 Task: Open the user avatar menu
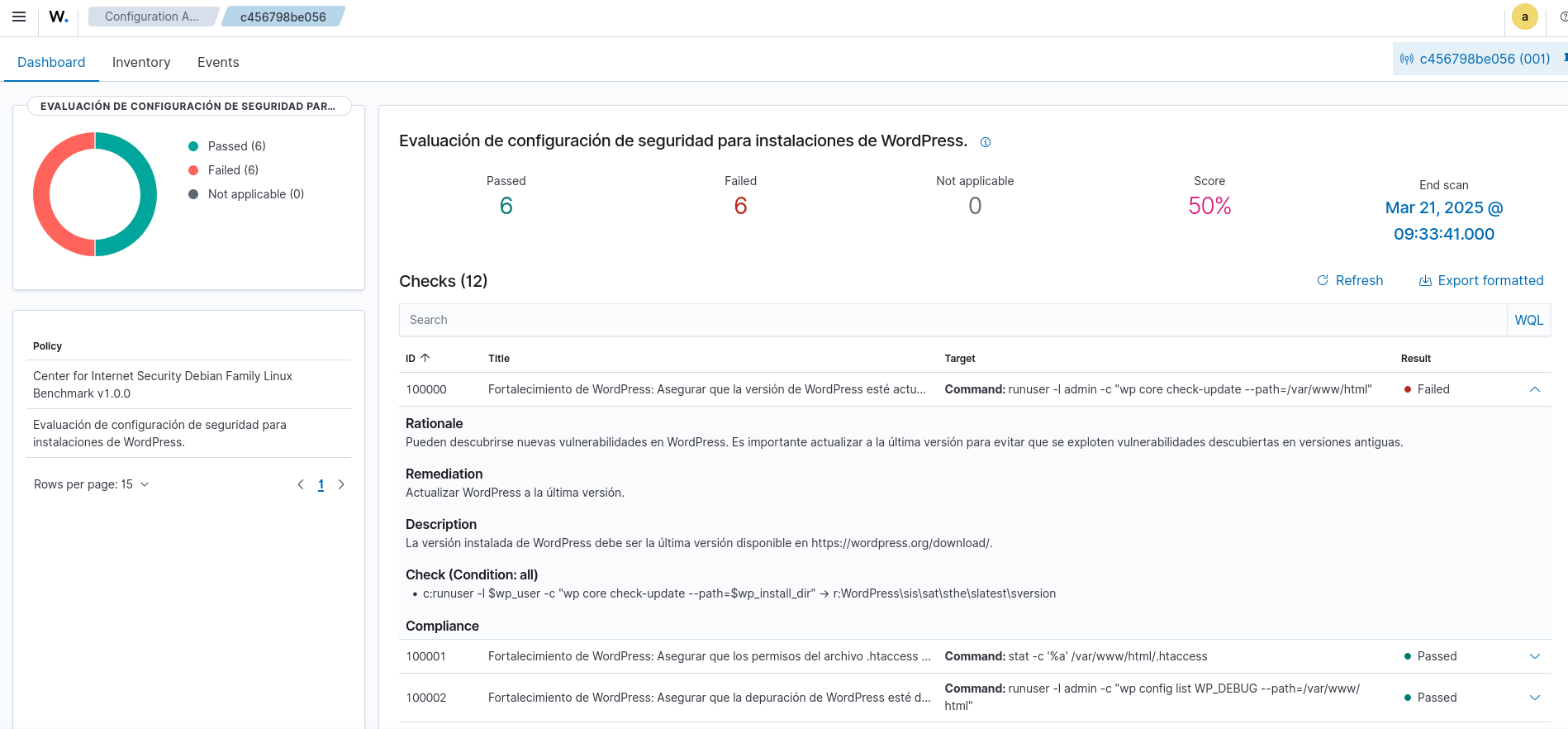pos(1524,17)
